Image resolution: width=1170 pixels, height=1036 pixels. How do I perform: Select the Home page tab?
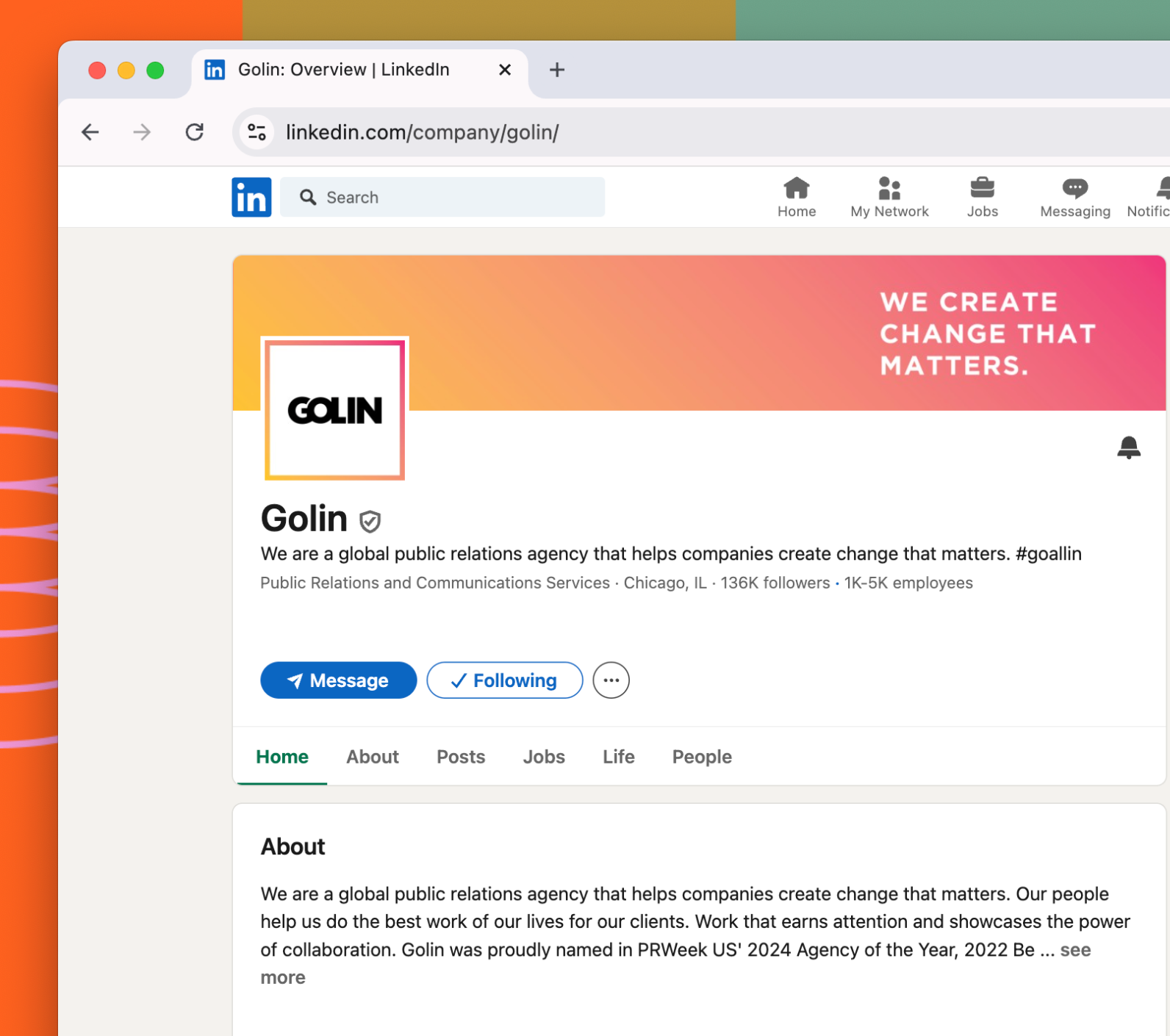(282, 757)
